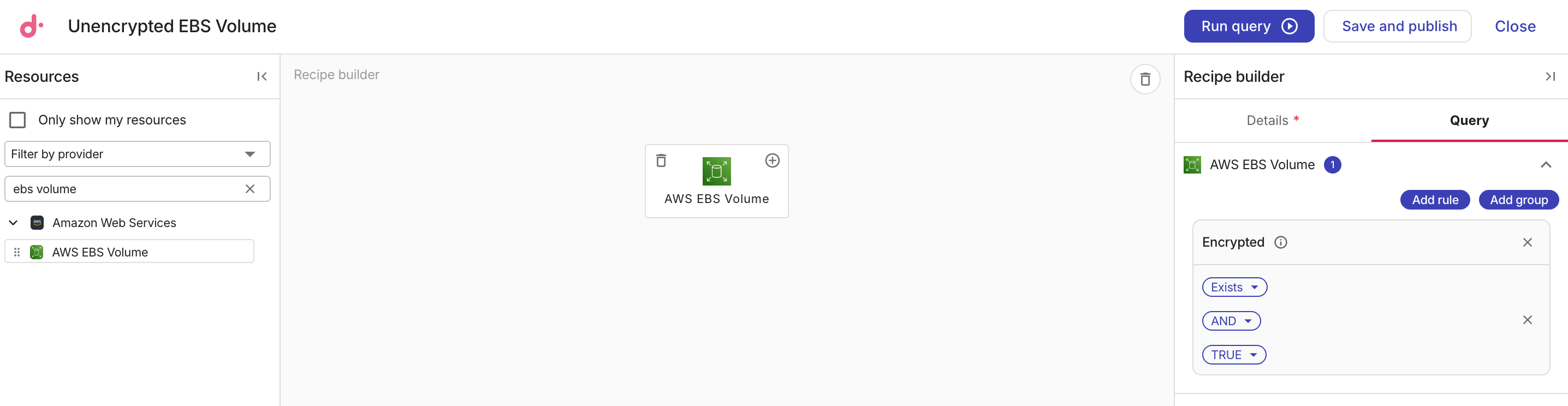Clear the ebs volume search text

(250, 189)
